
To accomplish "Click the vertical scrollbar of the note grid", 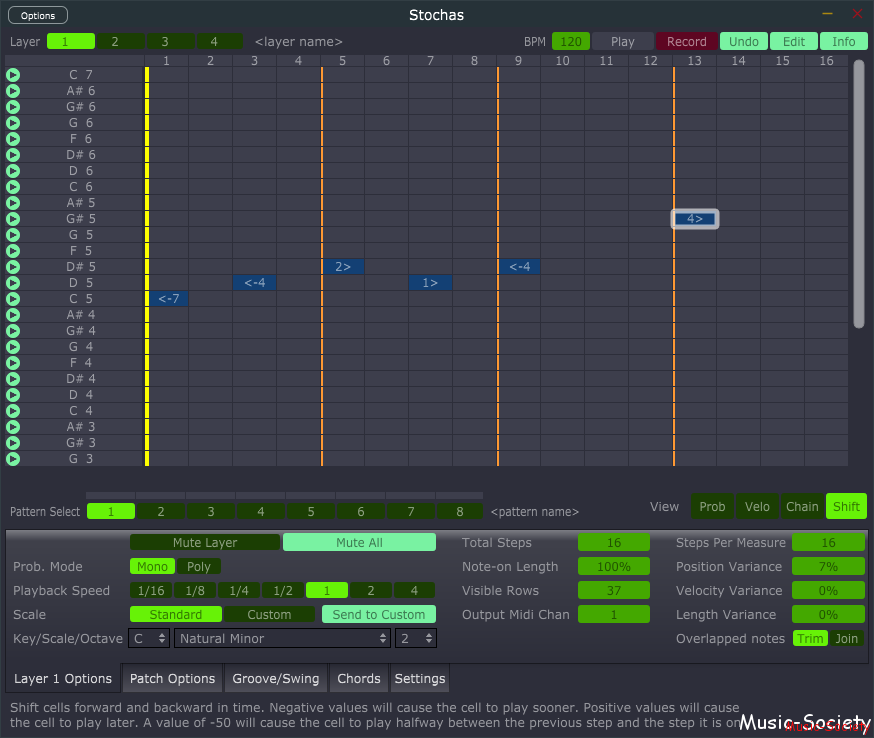I will click(858, 194).
